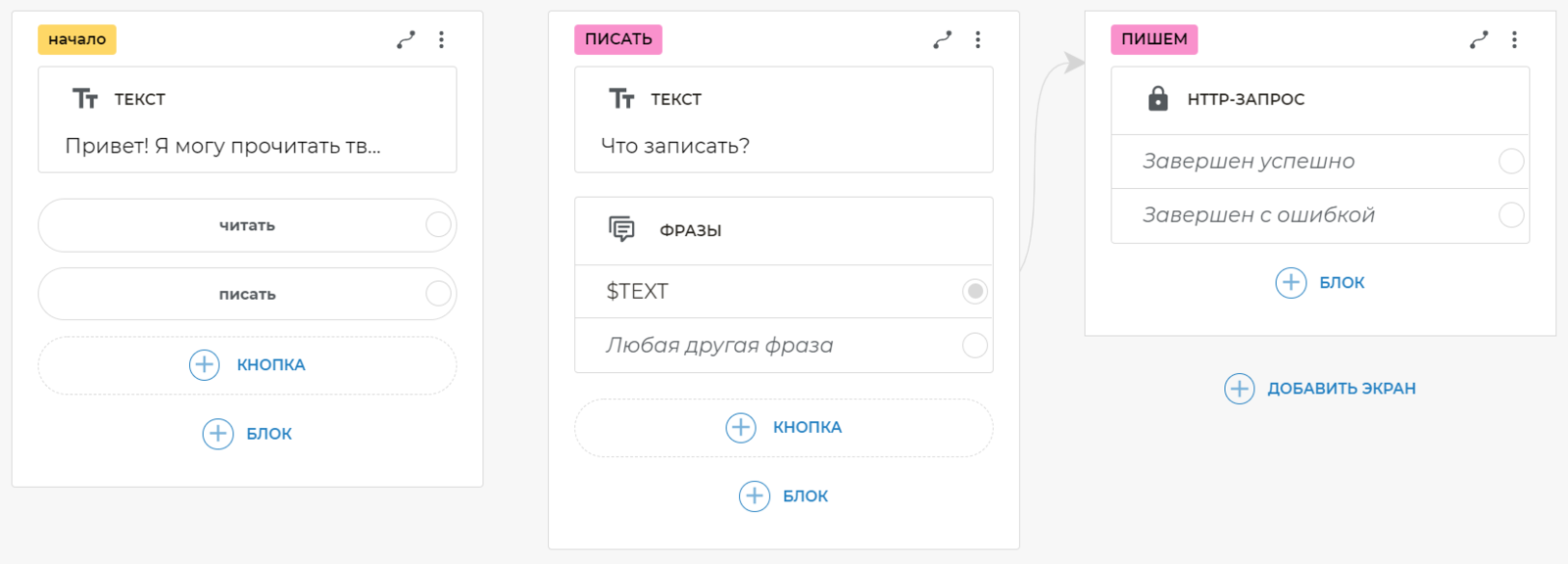Click the text icon in начало screen block
The height and width of the screenshot is (564, 1568).
click(85, 99)
